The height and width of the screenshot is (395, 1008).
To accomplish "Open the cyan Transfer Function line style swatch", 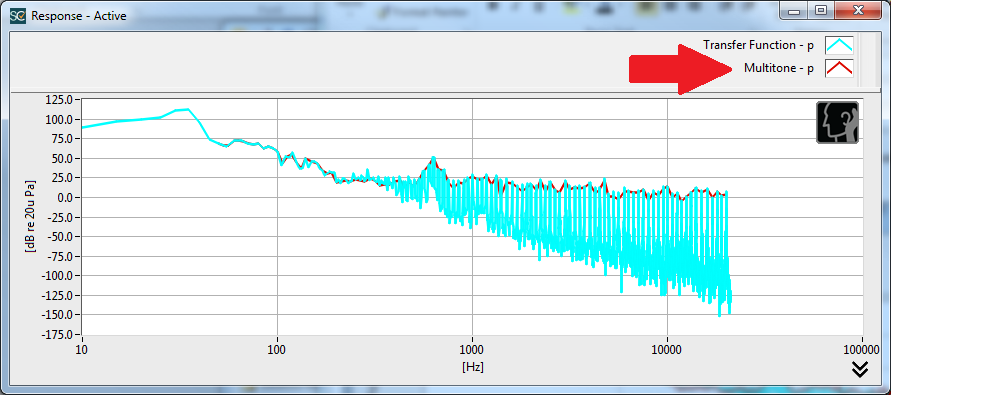I will point(839,45).
